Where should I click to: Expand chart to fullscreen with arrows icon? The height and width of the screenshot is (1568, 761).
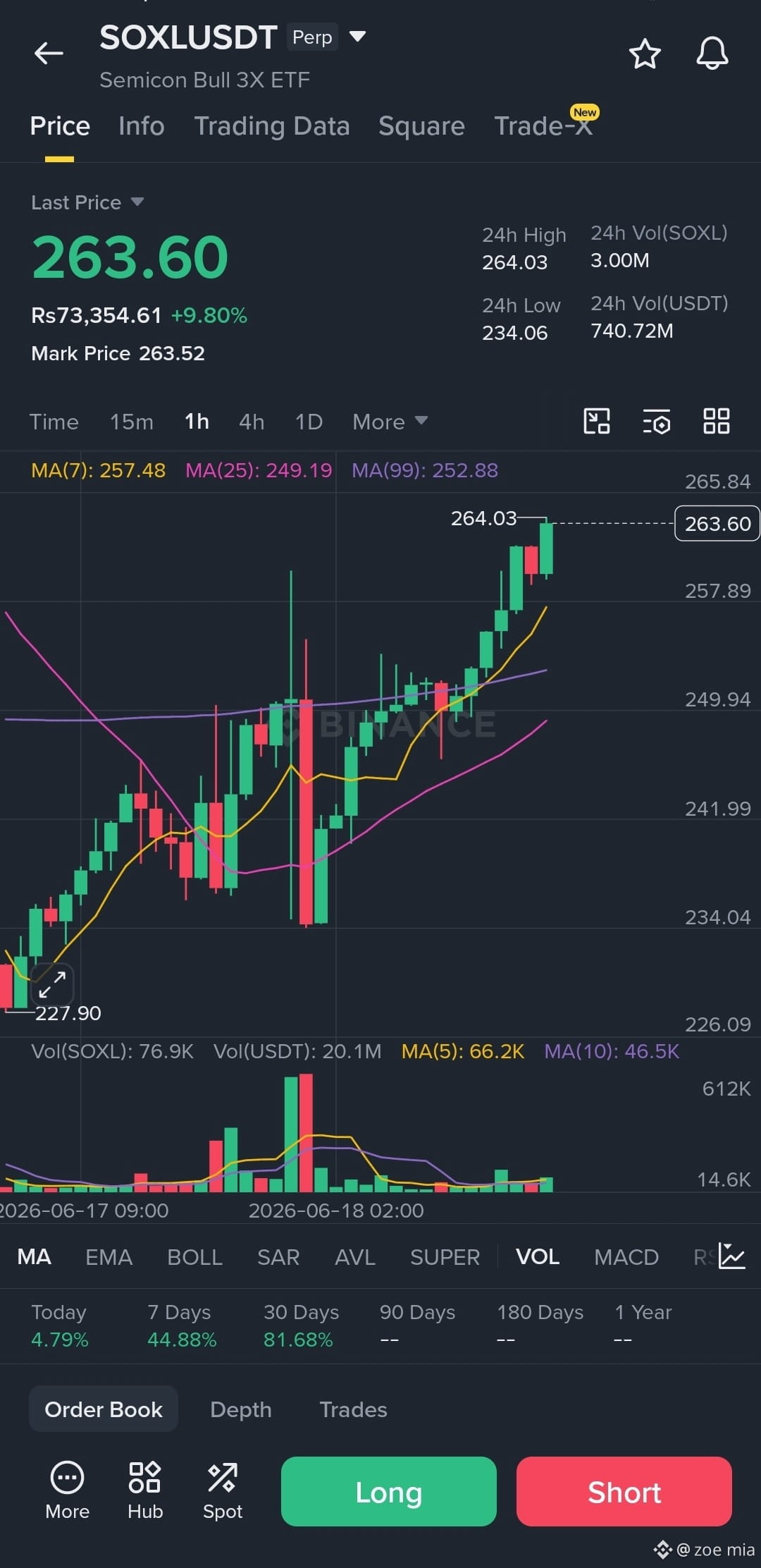point(53,984)
